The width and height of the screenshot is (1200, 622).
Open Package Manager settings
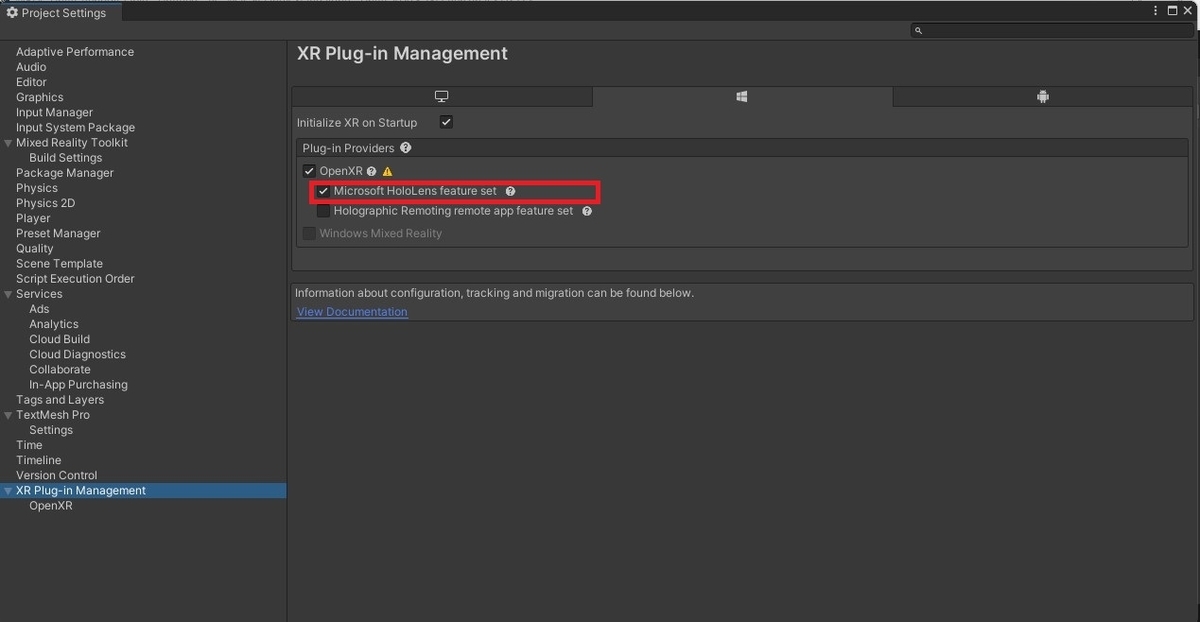[x=65, y=173]
